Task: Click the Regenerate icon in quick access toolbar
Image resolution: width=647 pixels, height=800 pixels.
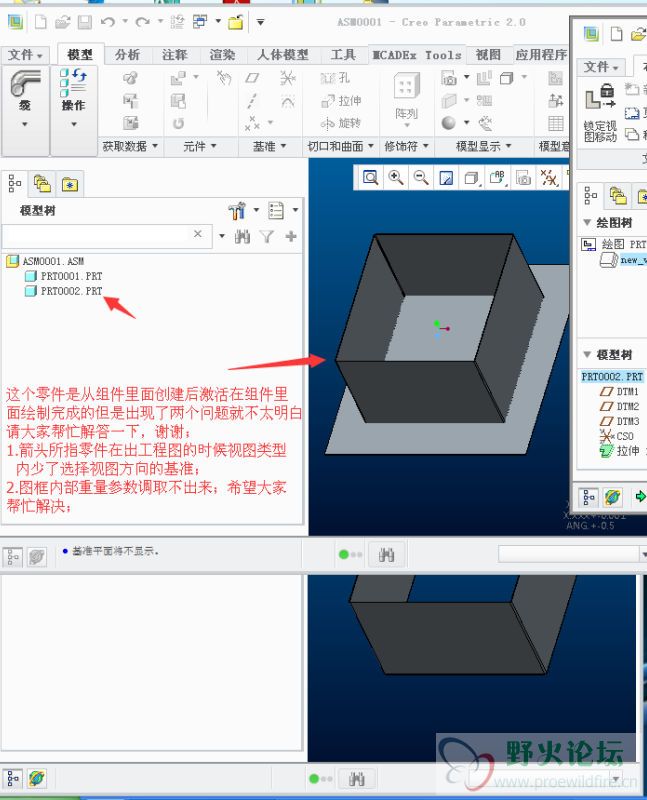Action: (x=177, y=22)
